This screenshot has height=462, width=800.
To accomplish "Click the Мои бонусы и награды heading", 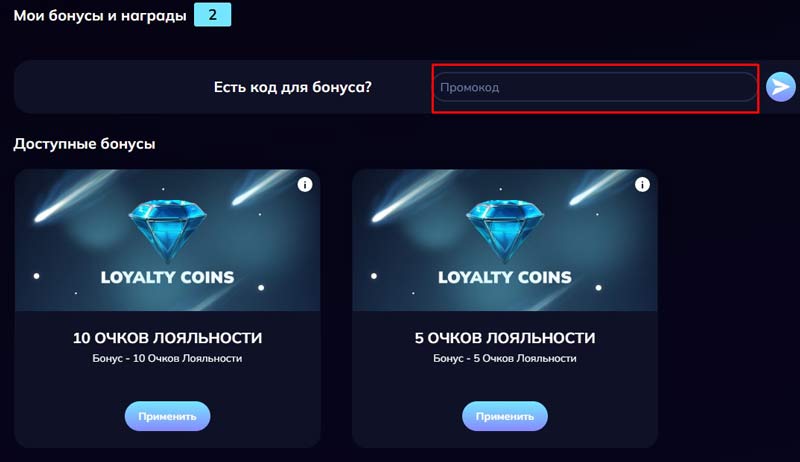I will [x=99, y=15].
